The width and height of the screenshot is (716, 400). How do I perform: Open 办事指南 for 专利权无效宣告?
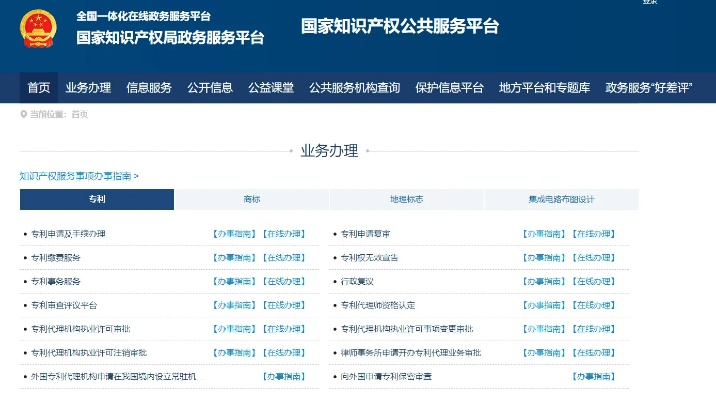[543, 258]
